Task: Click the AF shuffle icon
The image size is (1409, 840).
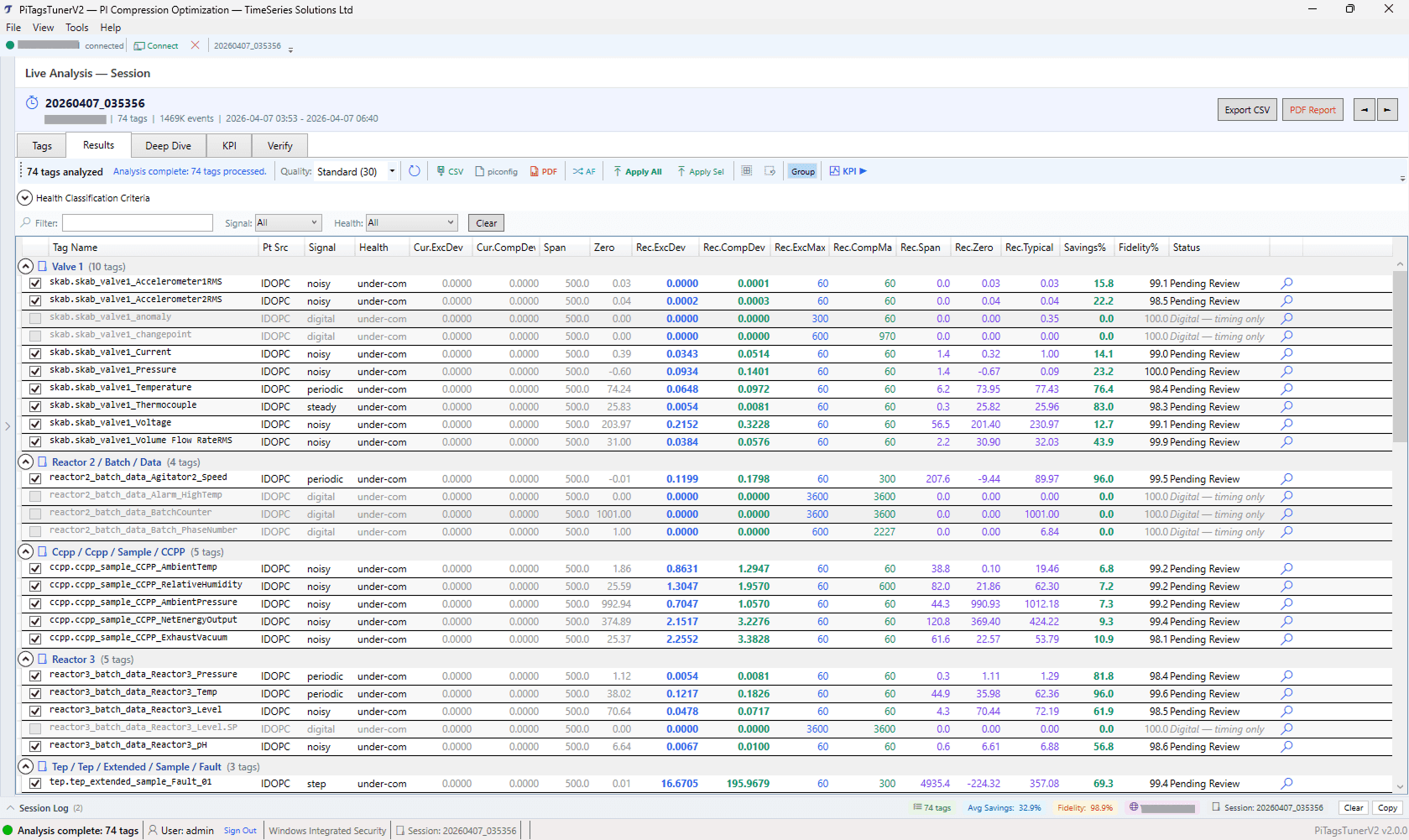Action: point(584,171)
